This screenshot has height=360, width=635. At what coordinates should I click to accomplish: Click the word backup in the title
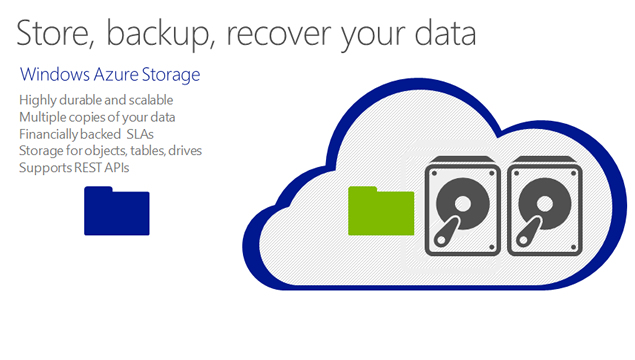coord(158,34)
